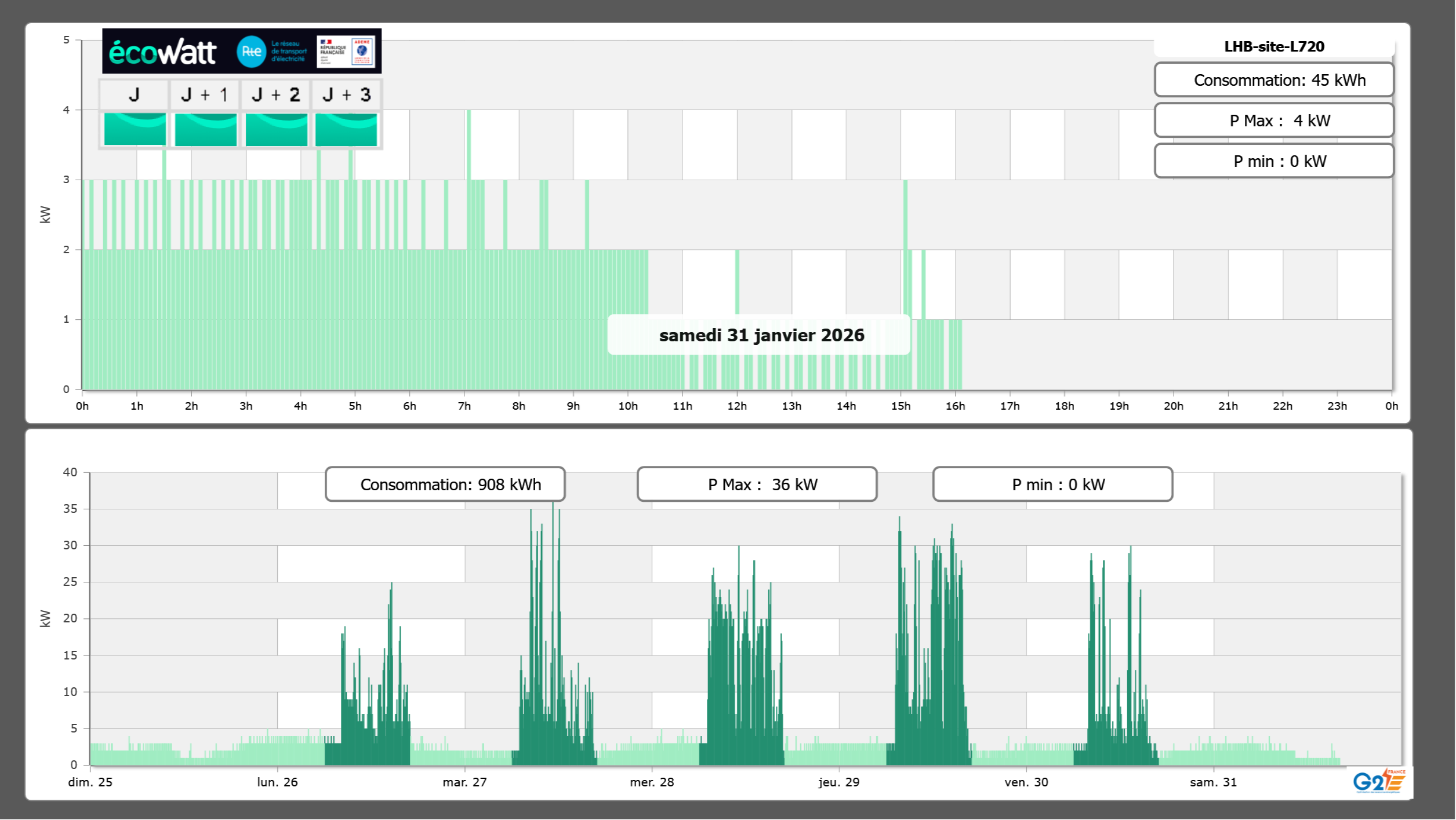Click the RTE round logo

point(251,52)
